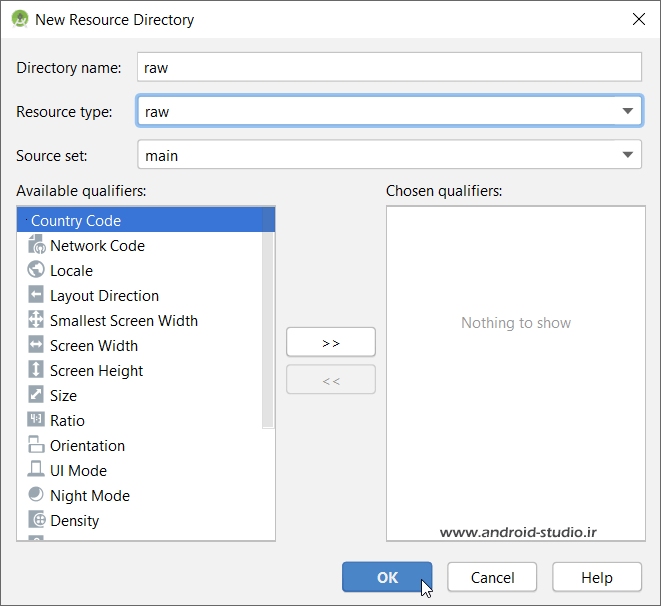Screen dimensions: 661x606
Task: Select the Size qualifier item
Action: 63,396
